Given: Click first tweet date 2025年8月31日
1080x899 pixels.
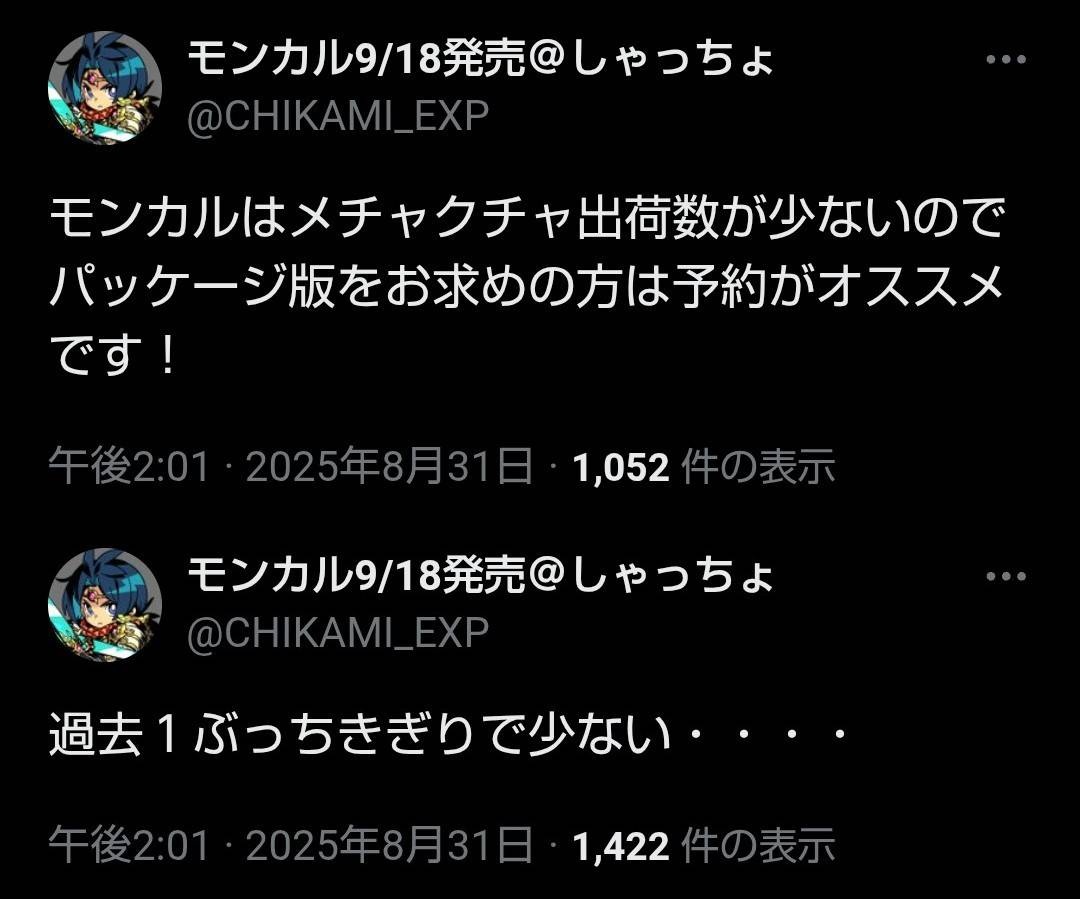Looking at the screenshot, I should click(x=389, y=466).
